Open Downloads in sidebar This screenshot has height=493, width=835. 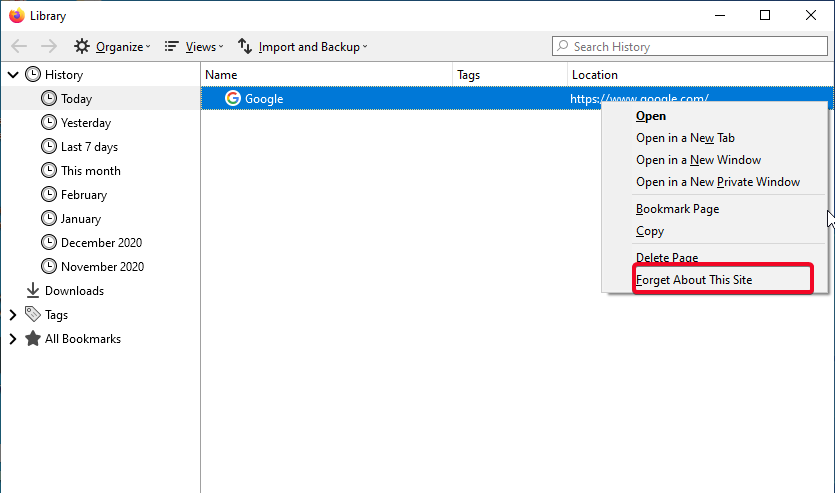click(74, 291)
